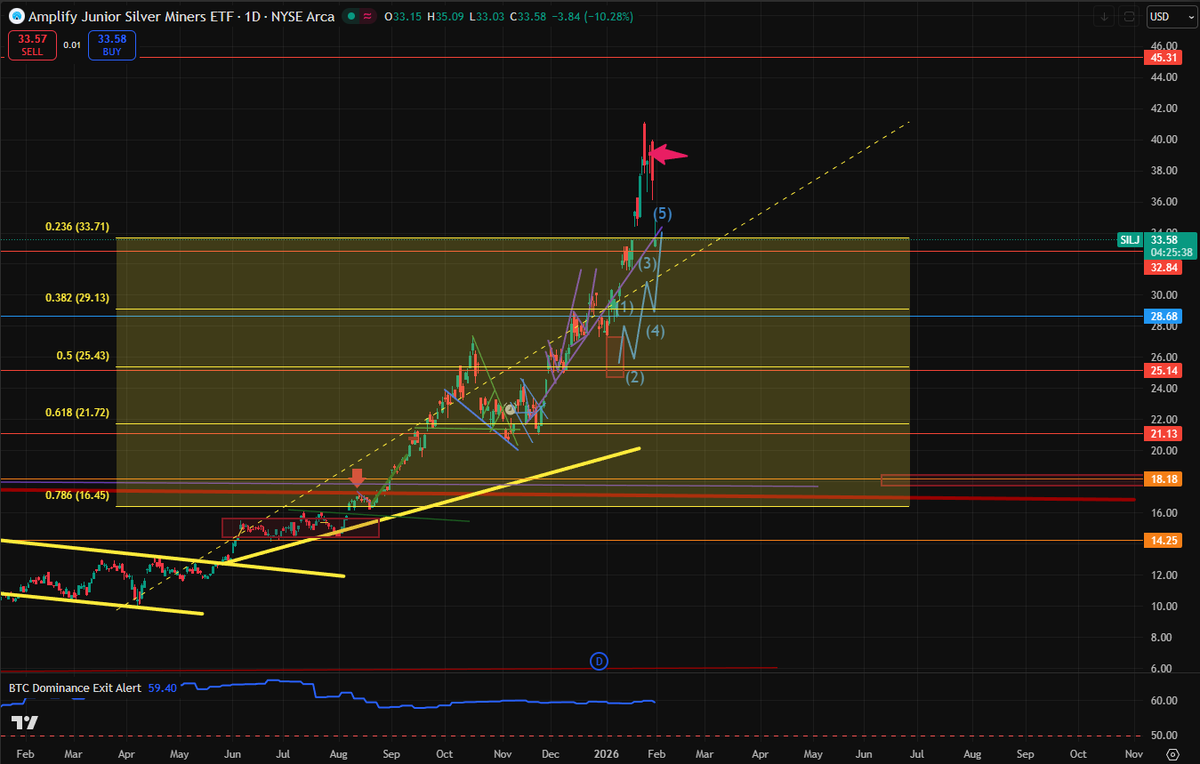Click the pink approximate-data icon in status pill
Viewport: 1200px width, 764px height.
(x=367, y=17)
